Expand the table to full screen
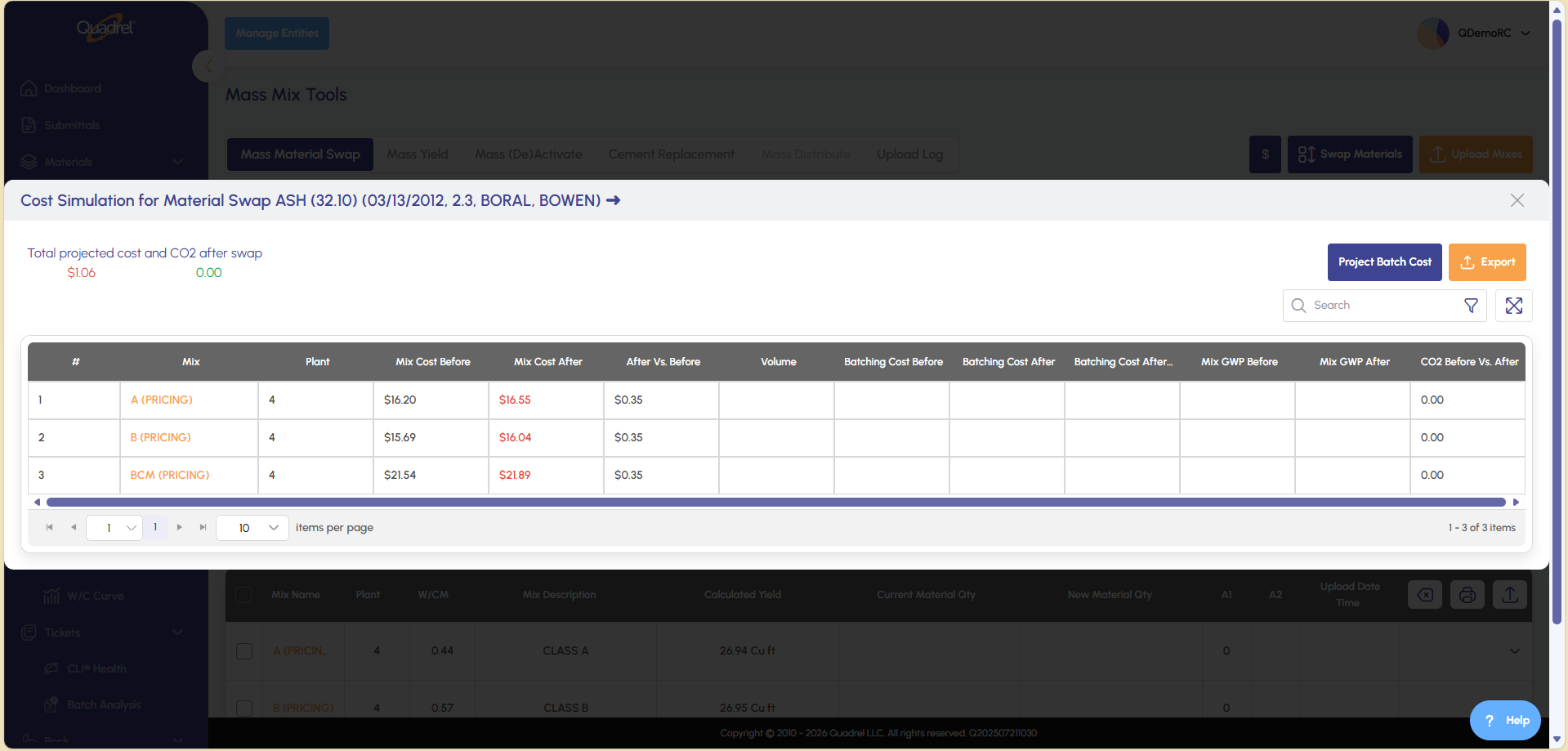This screenshot has width=1568, height=751. pyautogui.click(x=1514, y=306)
